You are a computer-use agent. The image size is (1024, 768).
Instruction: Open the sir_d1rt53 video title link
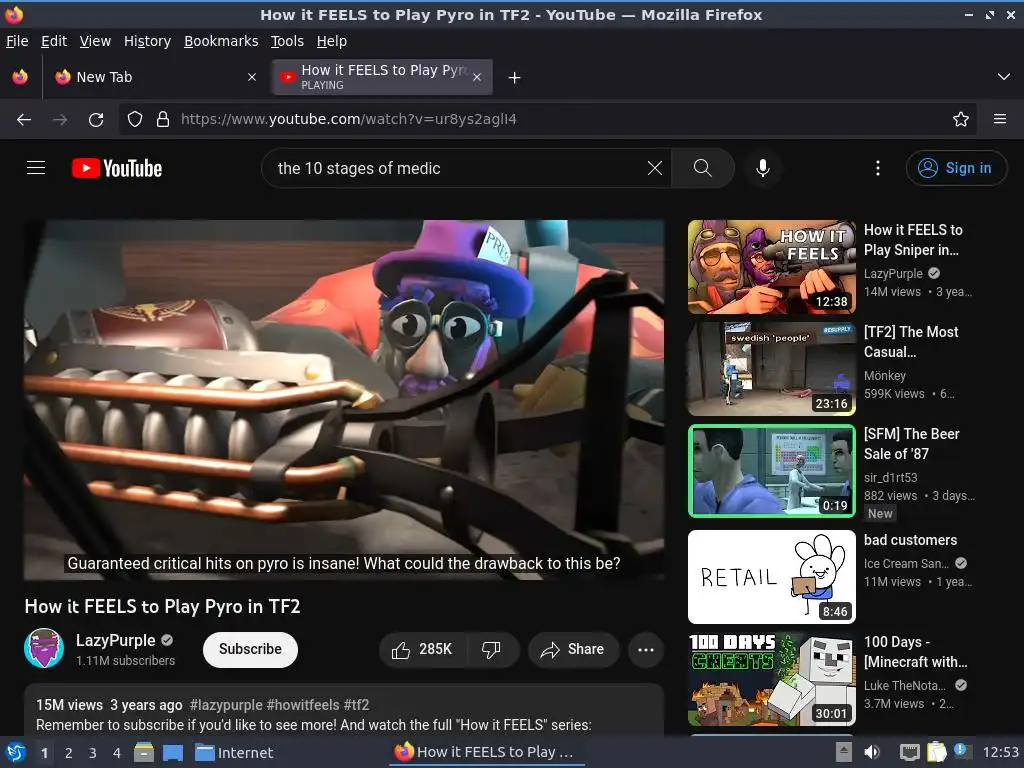click(912, 444)
